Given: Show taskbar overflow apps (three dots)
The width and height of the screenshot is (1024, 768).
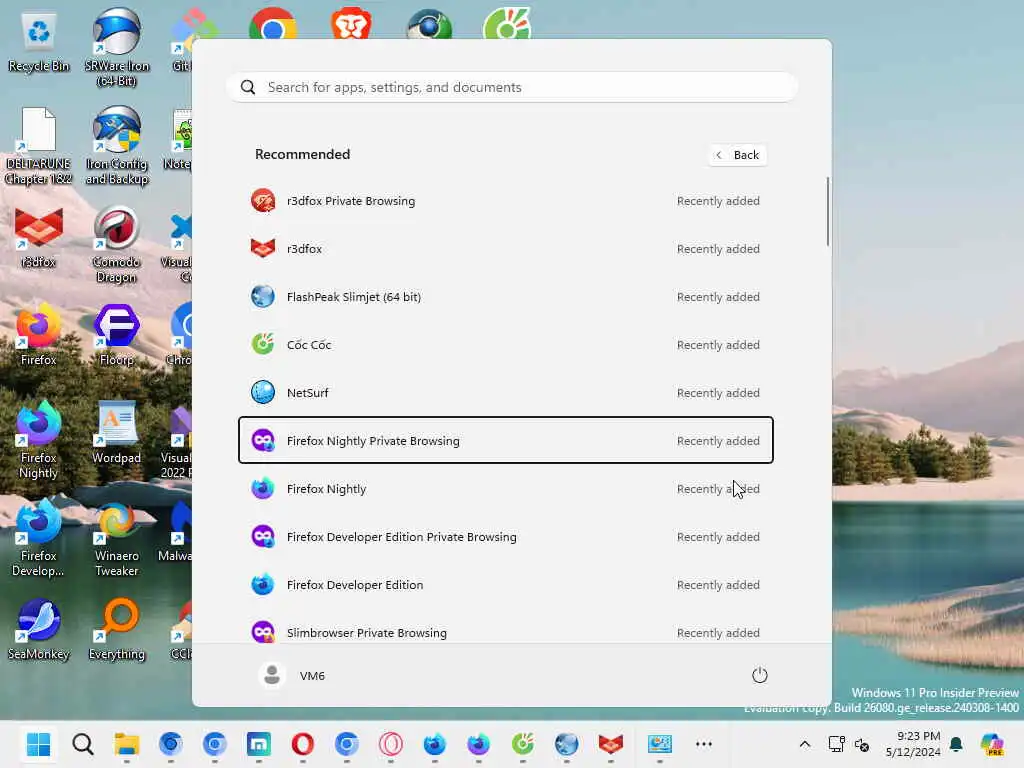Looking at the screenshot, I should [x=703, y=744].
